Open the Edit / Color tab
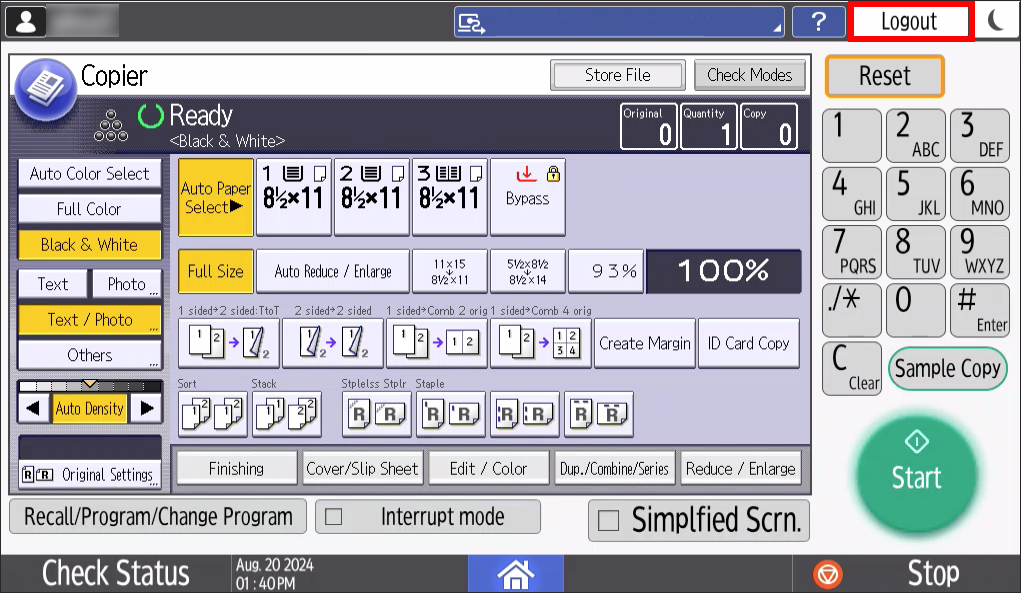This screenshot has height=593, width=1021. pyautogui.click(x=488, y=467)
